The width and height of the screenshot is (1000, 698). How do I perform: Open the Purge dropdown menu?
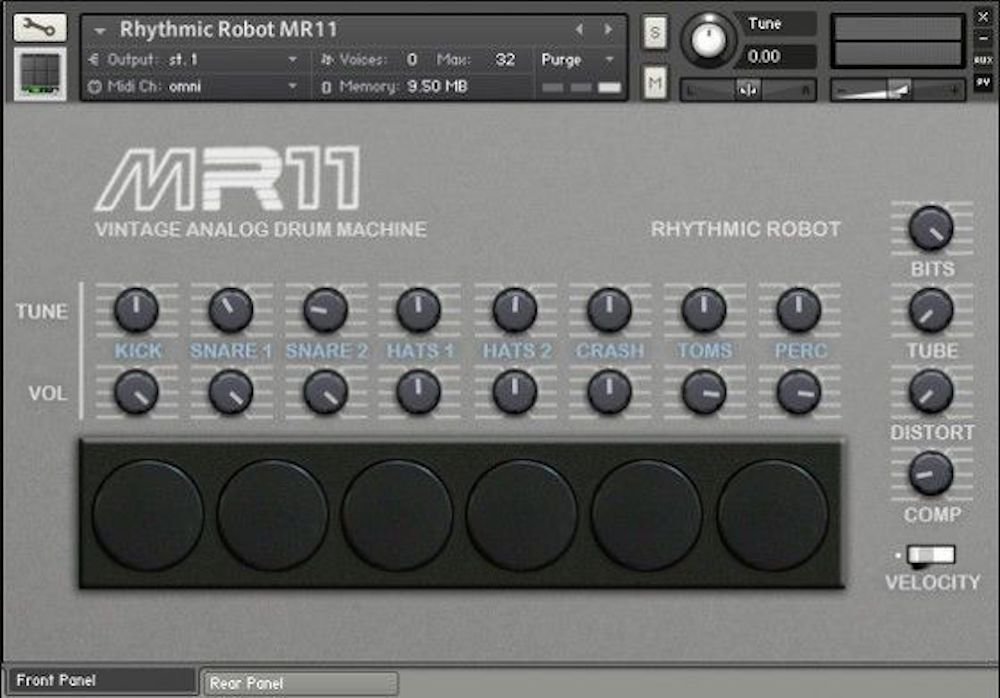[x=580, y=60]
